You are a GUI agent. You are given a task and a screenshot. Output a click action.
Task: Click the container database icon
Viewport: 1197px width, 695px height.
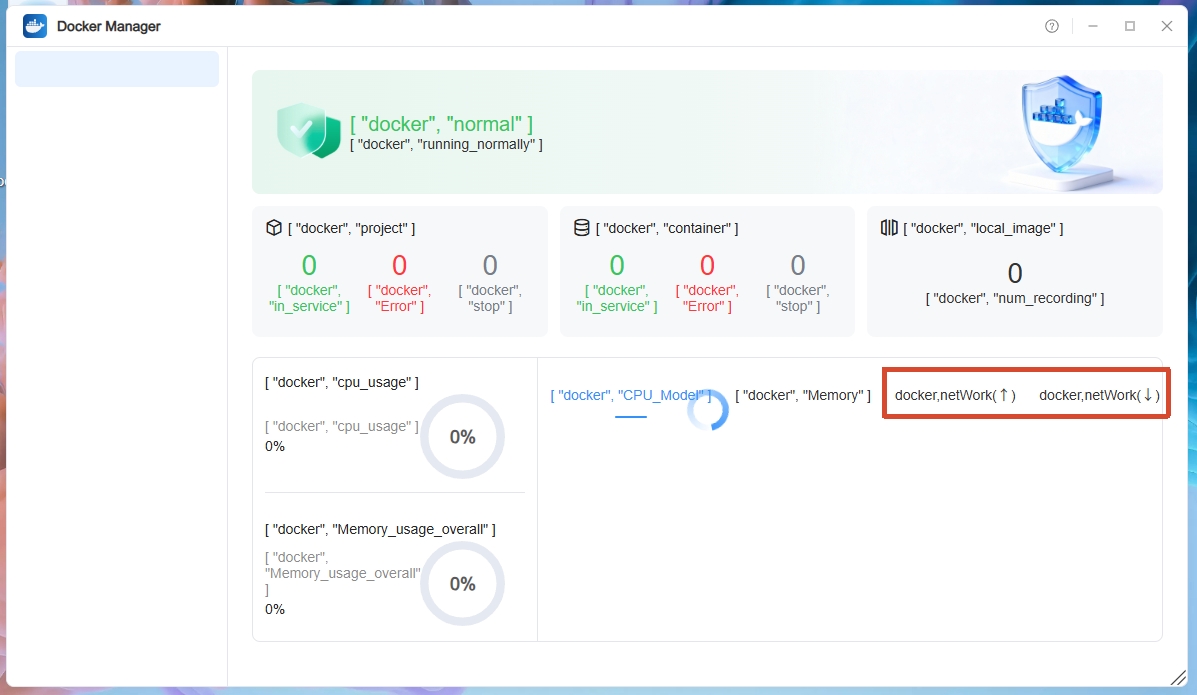click(582, 228)
